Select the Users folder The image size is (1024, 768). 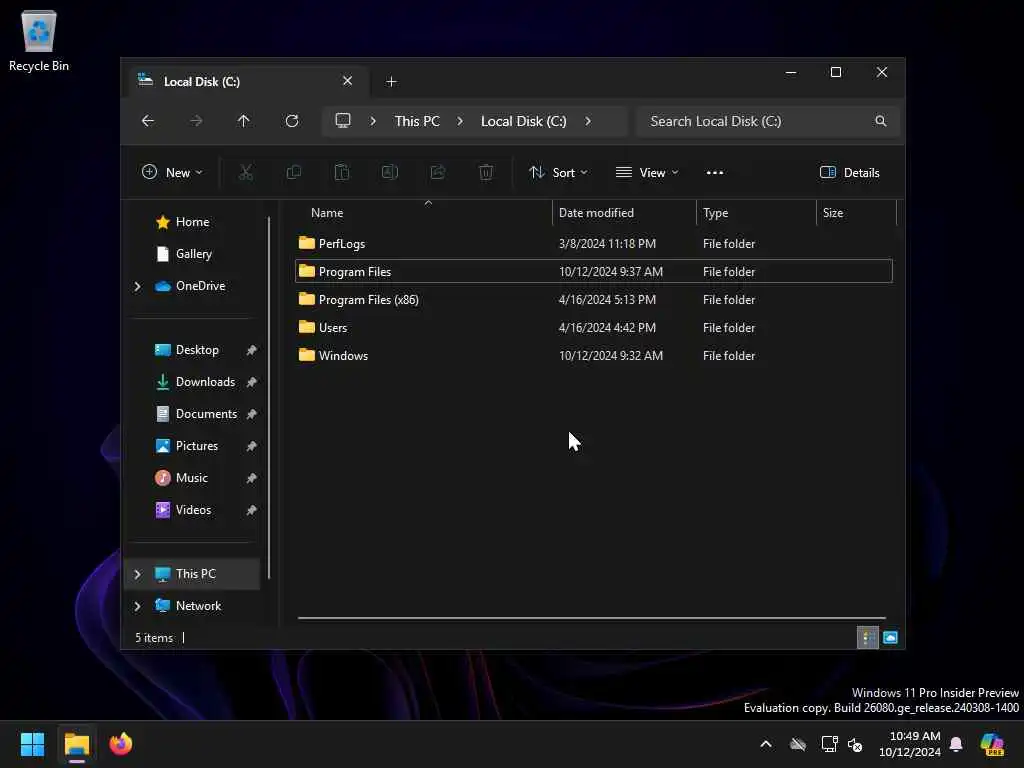point(594,328)
